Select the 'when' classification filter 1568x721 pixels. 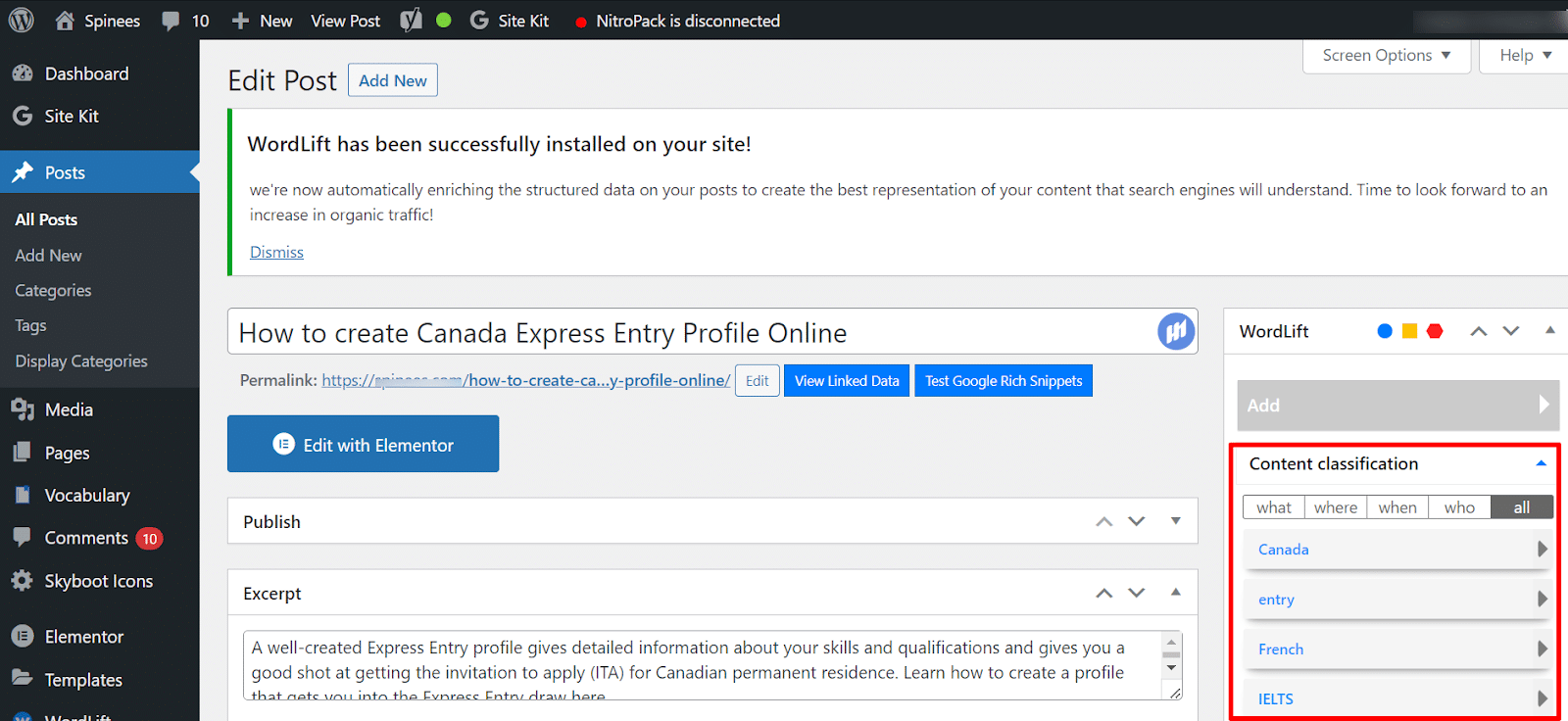pyautogui.click(x=1397, y=507)
